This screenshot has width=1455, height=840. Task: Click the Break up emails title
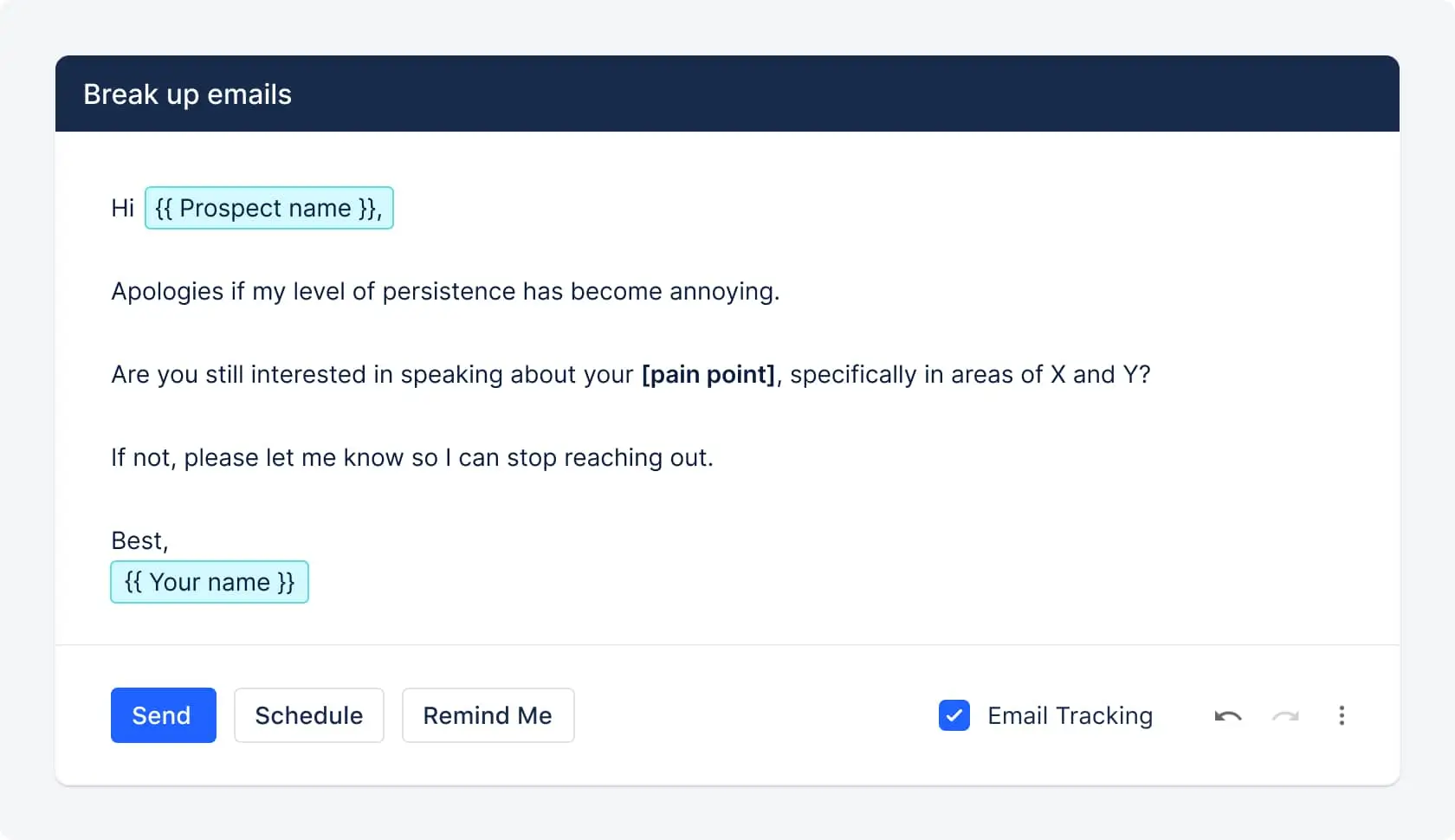pos(187,94)
